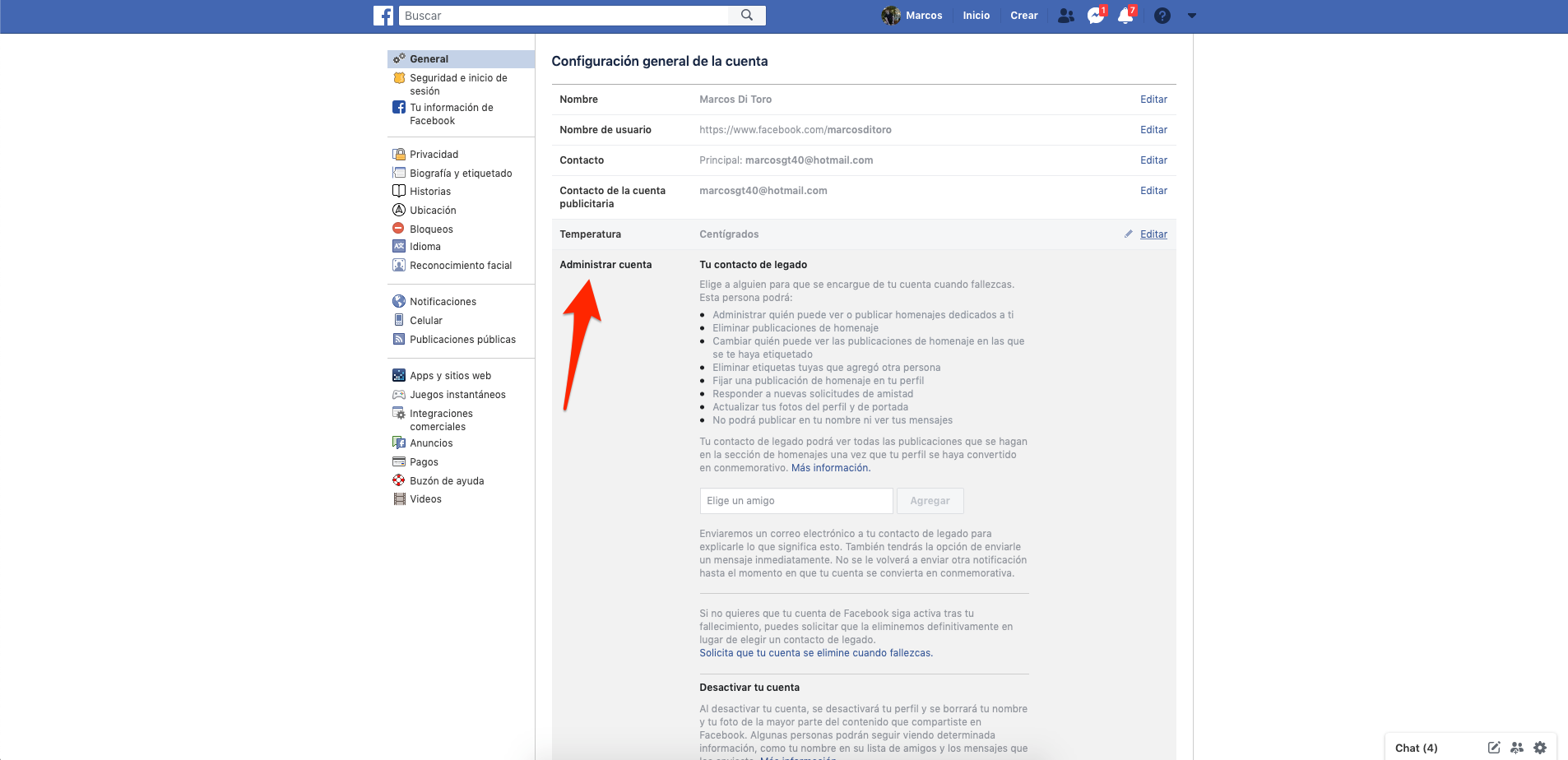Open Messenger messages icon

point(1095,16)
